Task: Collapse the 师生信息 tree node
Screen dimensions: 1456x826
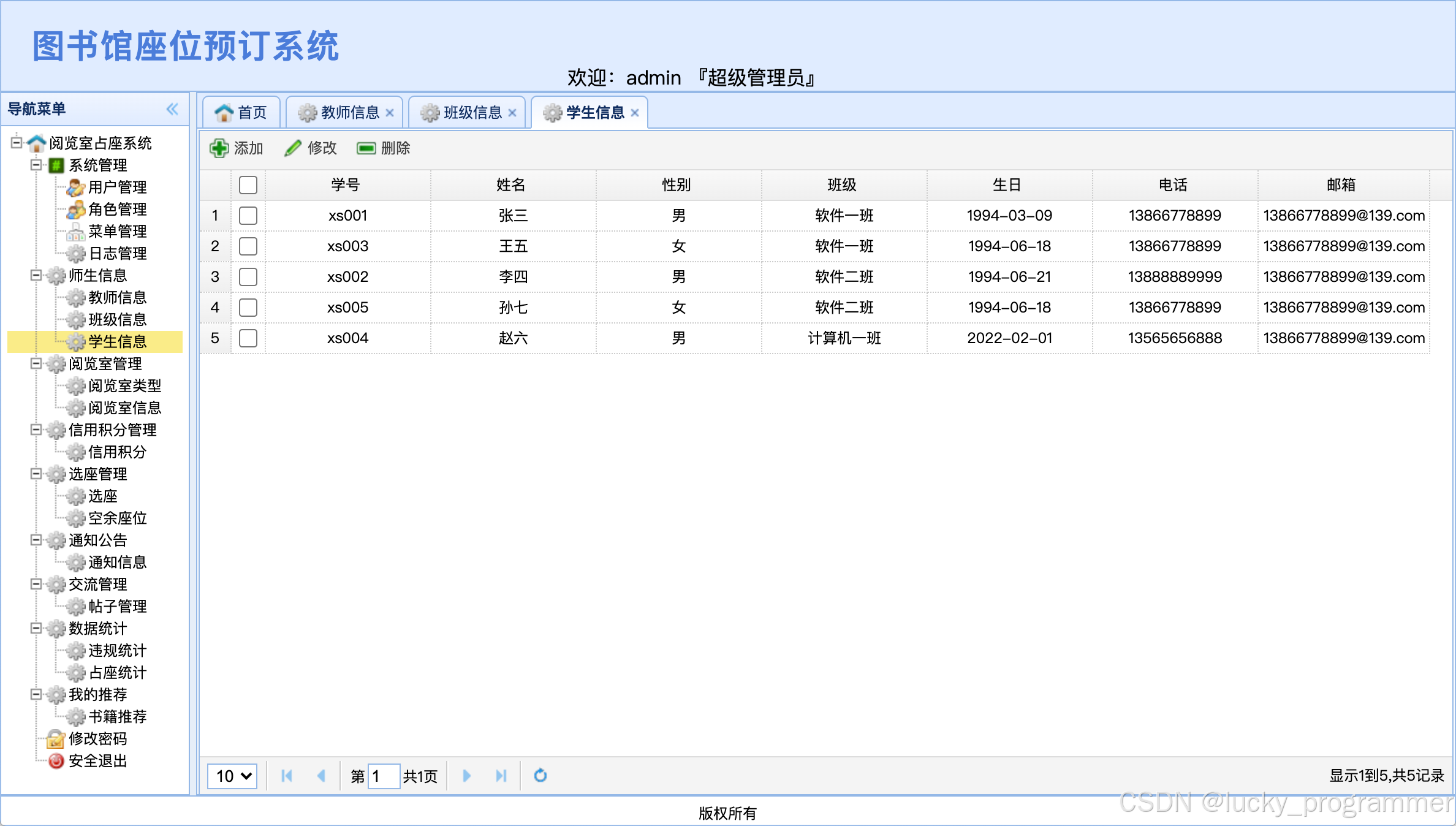Action: (x=36, y=275)
